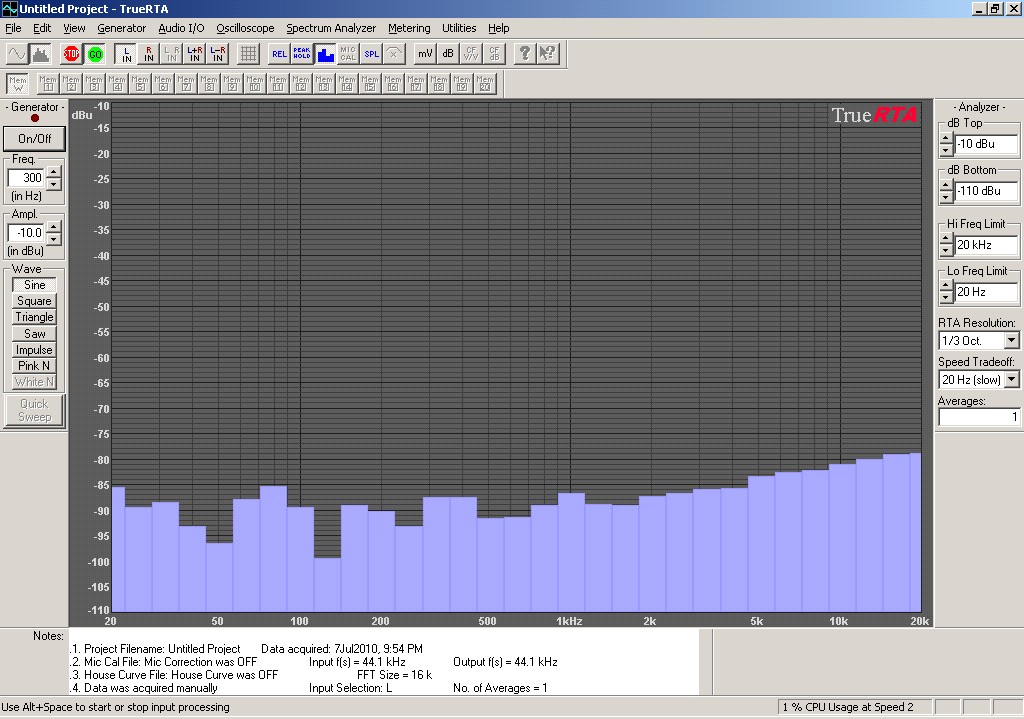
Task: Select R IN right input channel
Action: coord(149,54)
